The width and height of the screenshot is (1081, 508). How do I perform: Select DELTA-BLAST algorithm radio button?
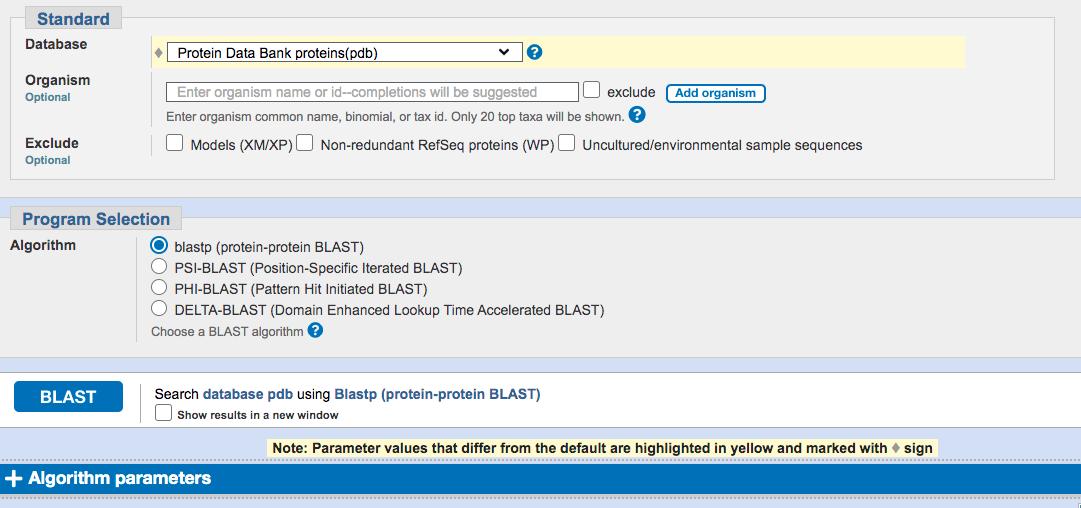158,309
